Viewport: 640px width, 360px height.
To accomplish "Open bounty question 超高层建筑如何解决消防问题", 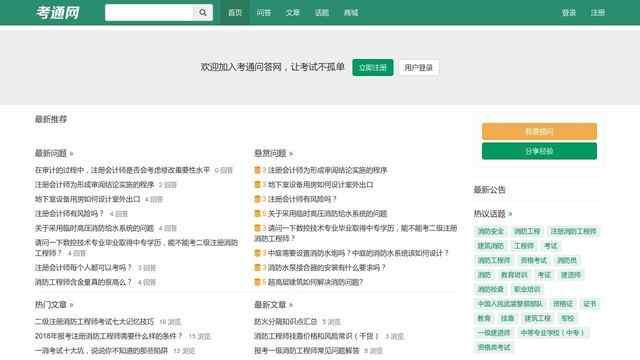I will [x=316, y=282].
